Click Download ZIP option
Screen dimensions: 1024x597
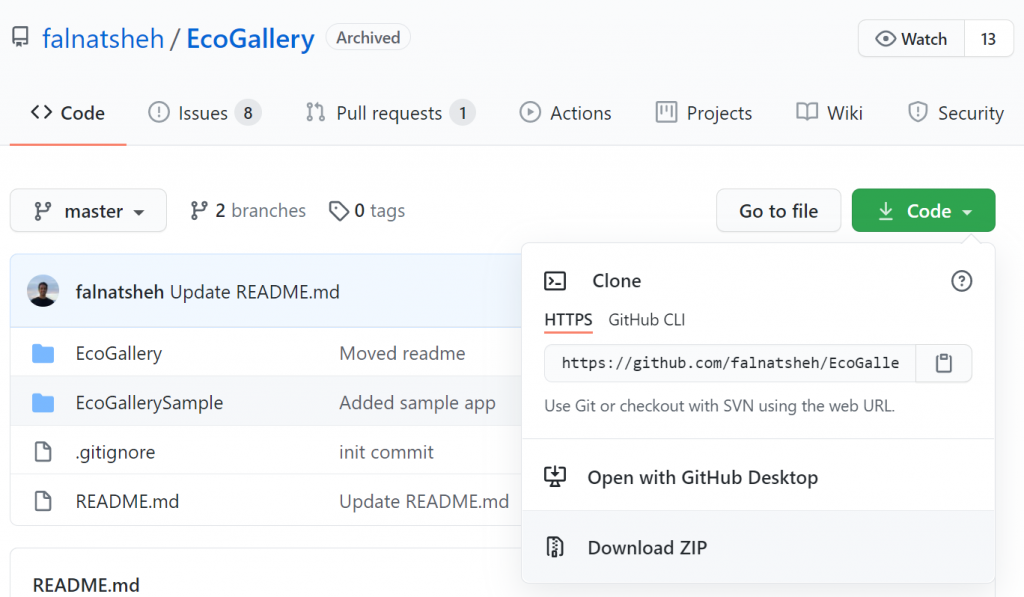click(647, 547)
